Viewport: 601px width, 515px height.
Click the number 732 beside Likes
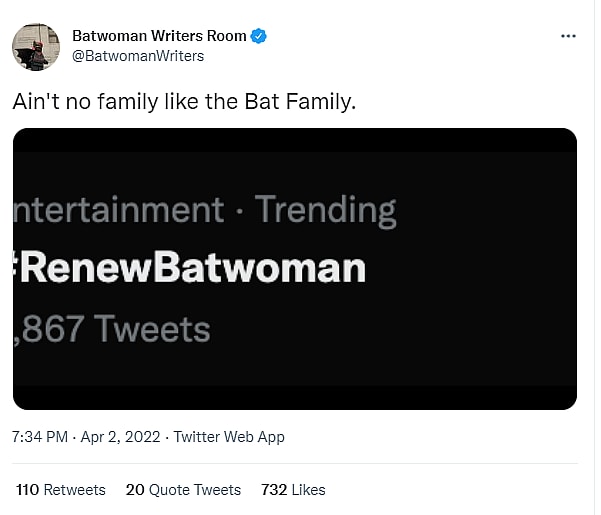point(274,490)
